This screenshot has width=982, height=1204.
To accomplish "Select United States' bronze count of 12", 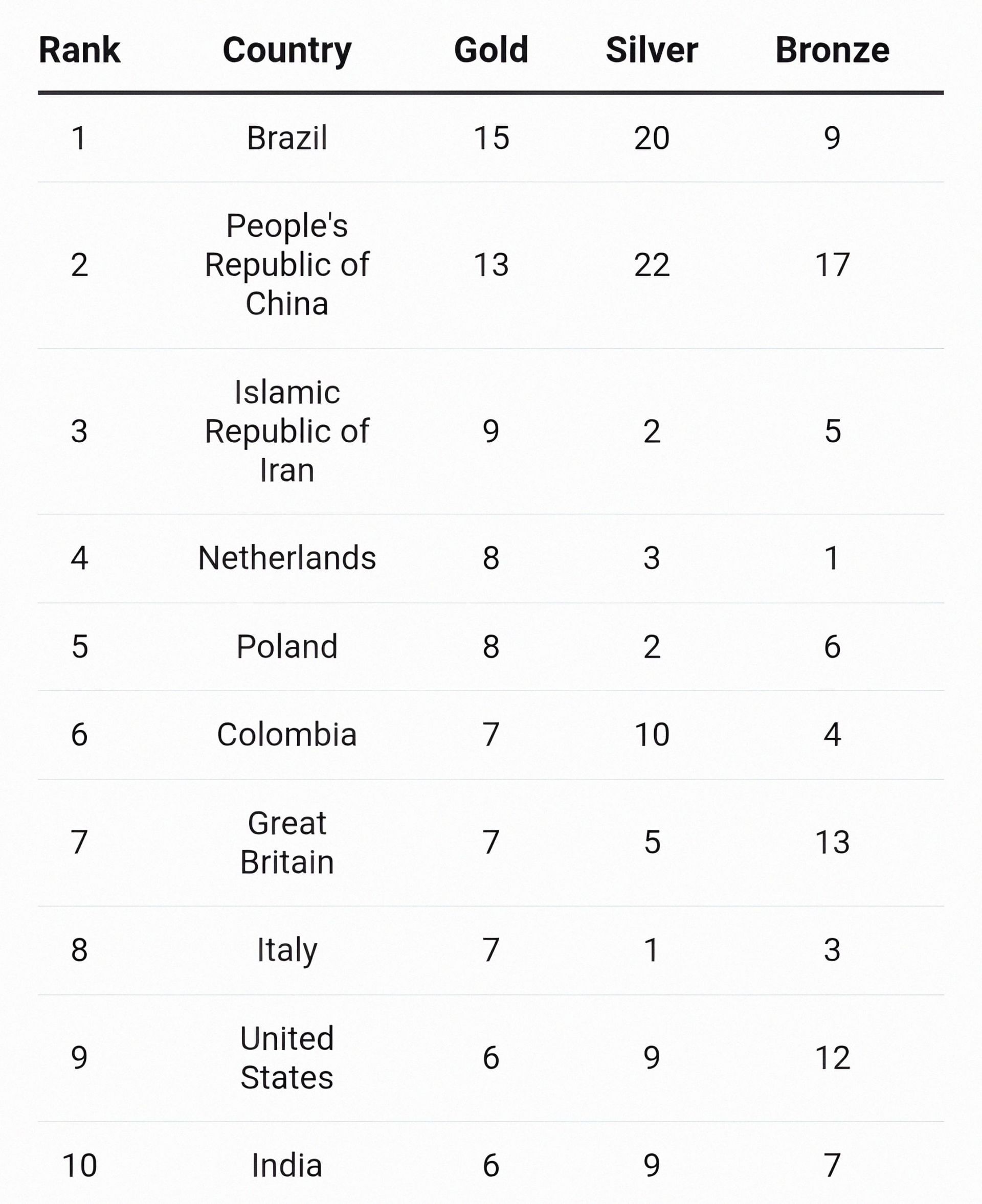I will (x=832, y=1058).
